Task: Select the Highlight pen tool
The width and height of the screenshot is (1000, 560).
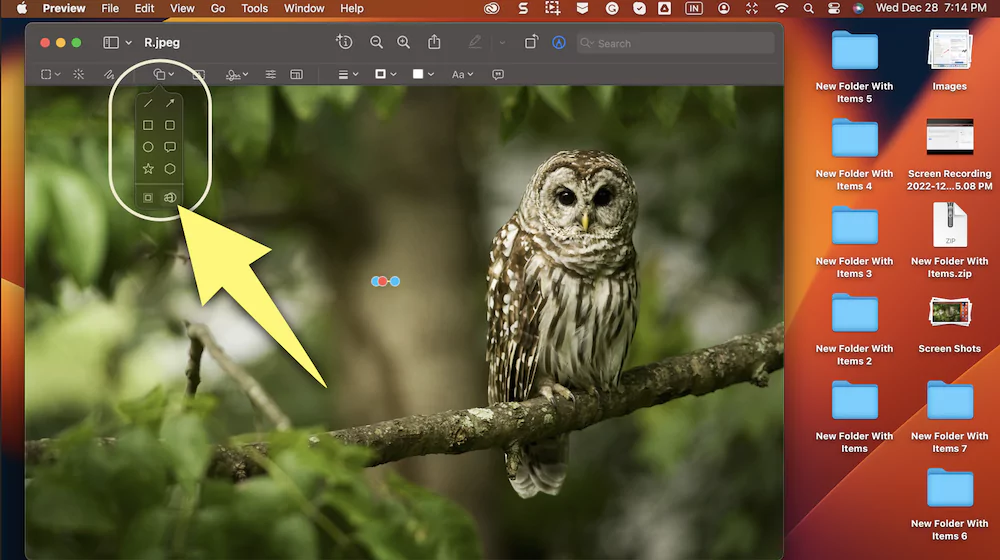Action: click(475, 42)
